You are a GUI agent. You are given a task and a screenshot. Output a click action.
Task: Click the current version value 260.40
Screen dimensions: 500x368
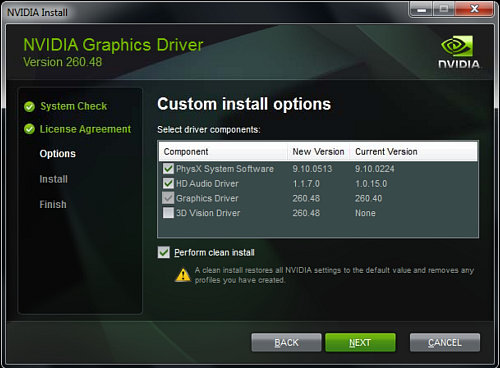368,198
